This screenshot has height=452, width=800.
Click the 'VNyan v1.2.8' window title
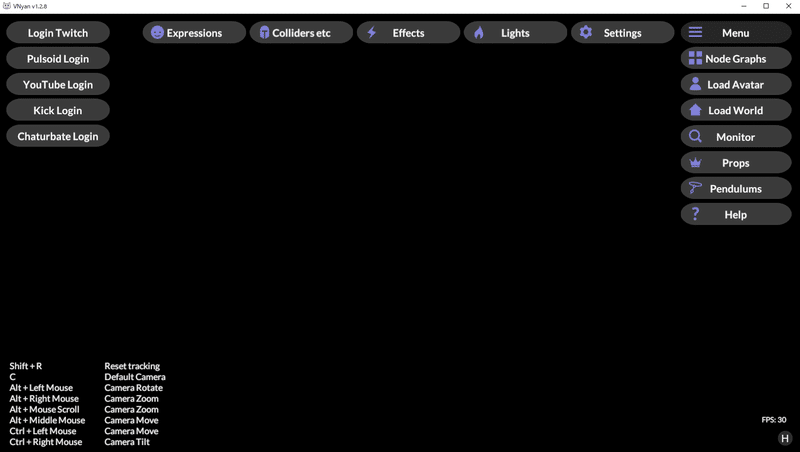point(30,6)
